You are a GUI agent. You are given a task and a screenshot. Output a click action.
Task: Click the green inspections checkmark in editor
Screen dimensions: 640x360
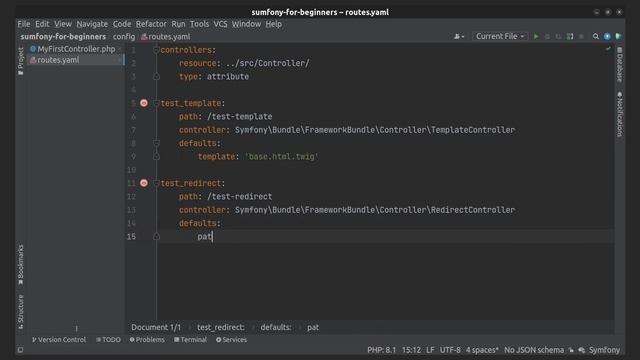point(608,49)
